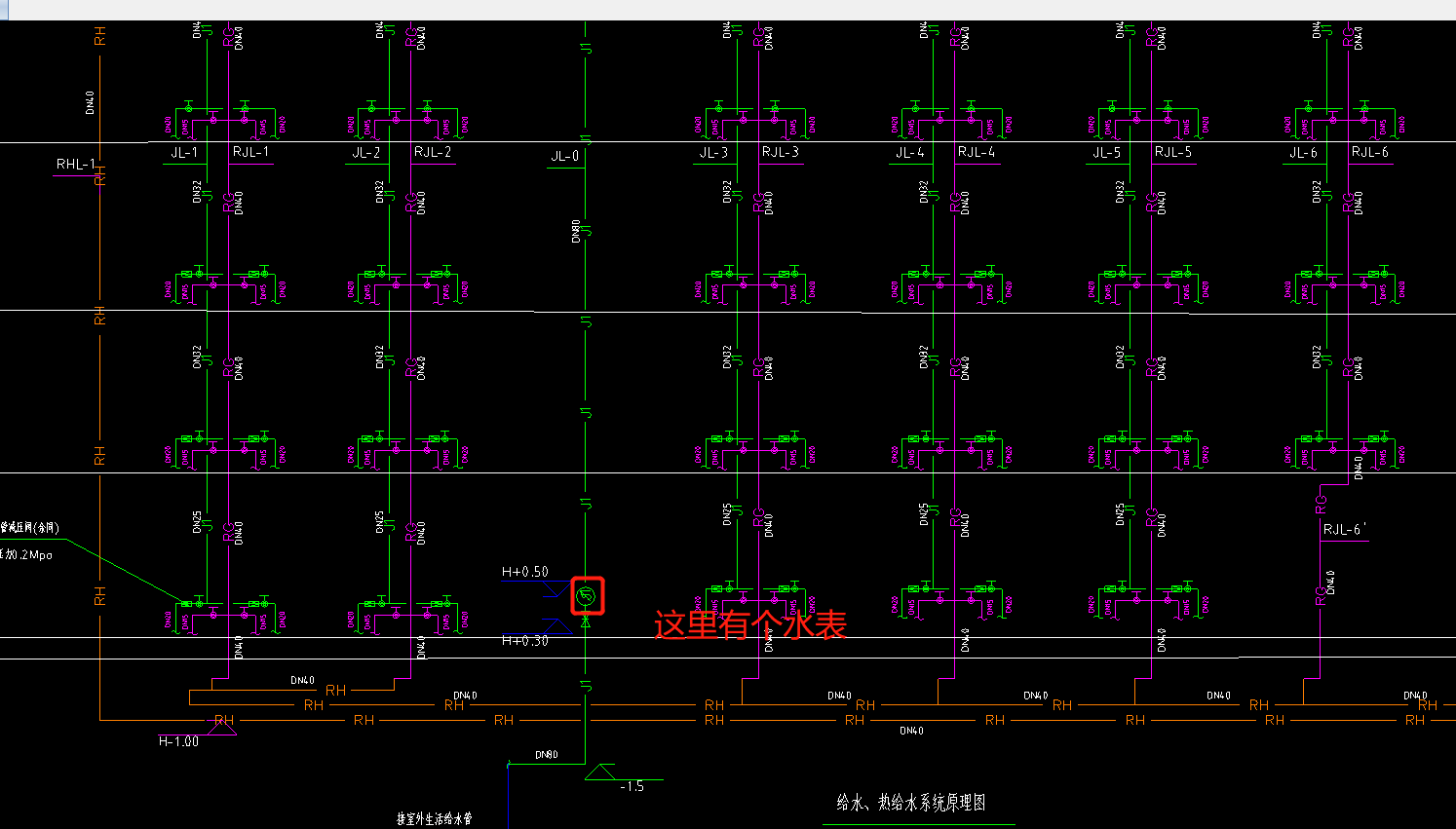This screenshot has height=829, width=1456.
Task: Select the blue H+0.30 elevation triangle marker
Action: tap(556, 625)
